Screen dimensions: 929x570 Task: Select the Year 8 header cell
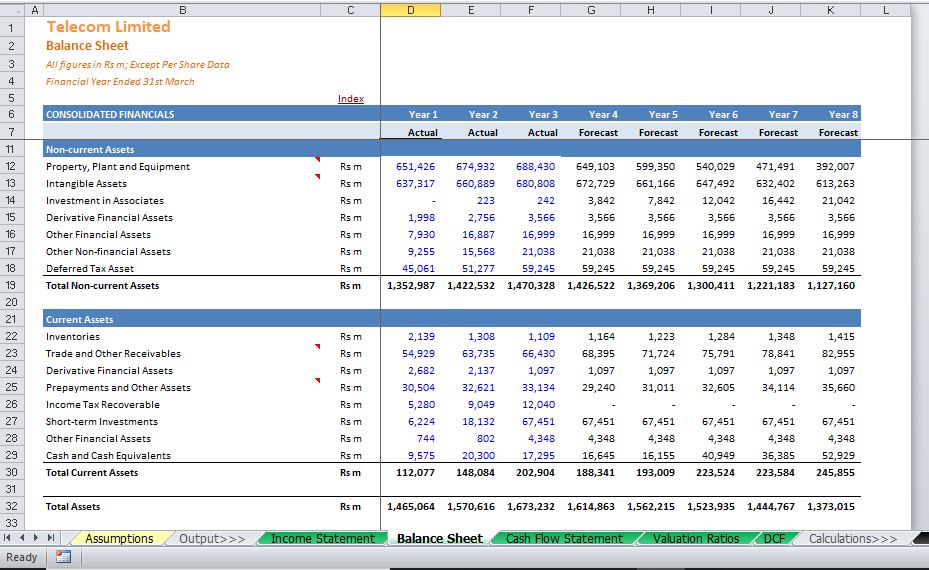(x=843, y=114)
